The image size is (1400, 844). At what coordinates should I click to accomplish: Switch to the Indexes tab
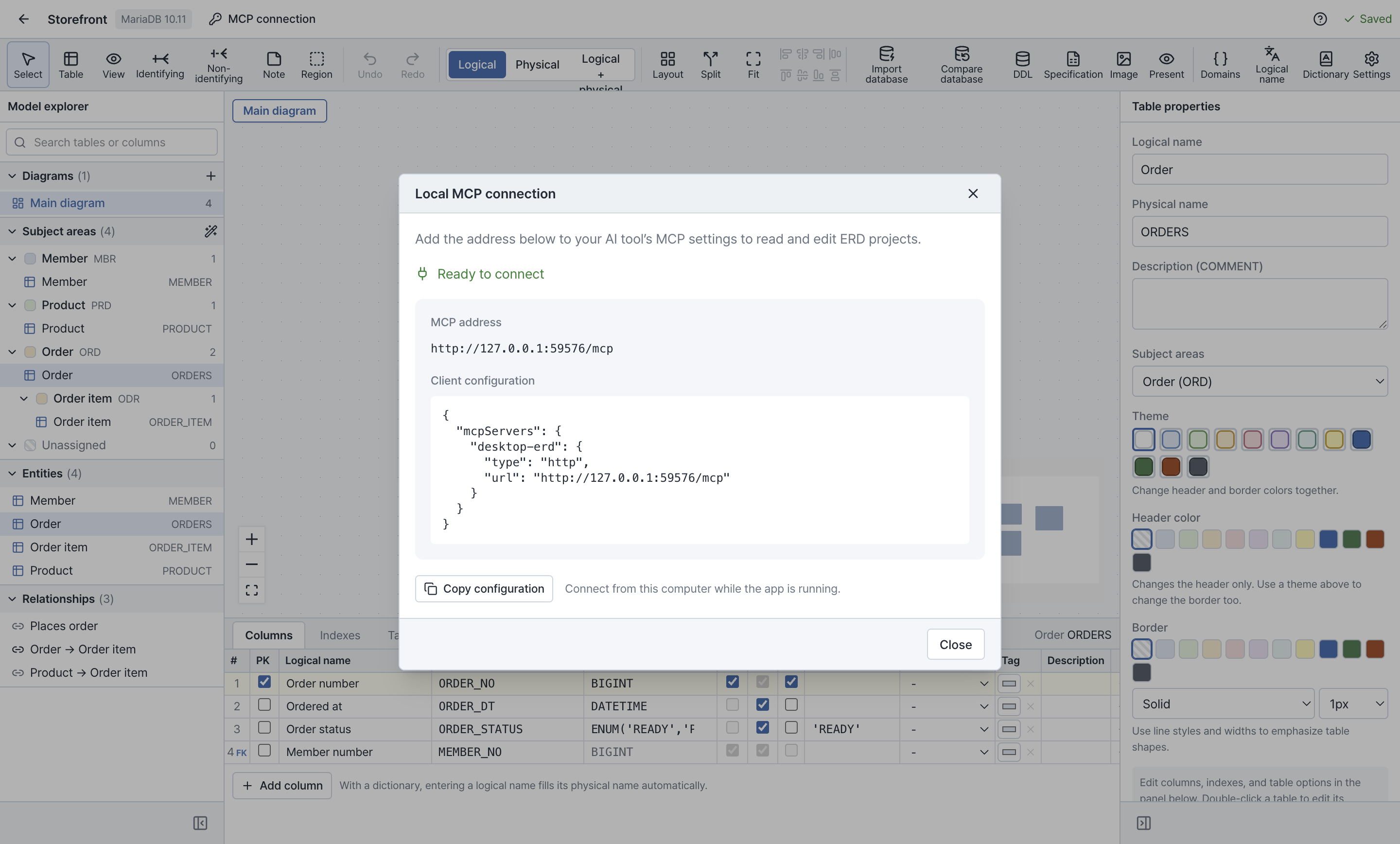point(340,635)
